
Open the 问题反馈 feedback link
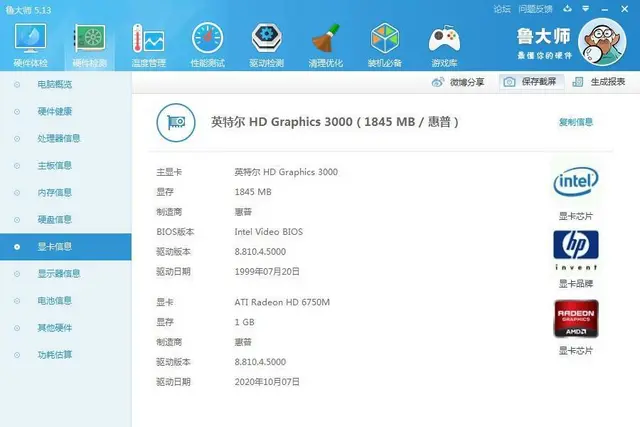point(535,9)
